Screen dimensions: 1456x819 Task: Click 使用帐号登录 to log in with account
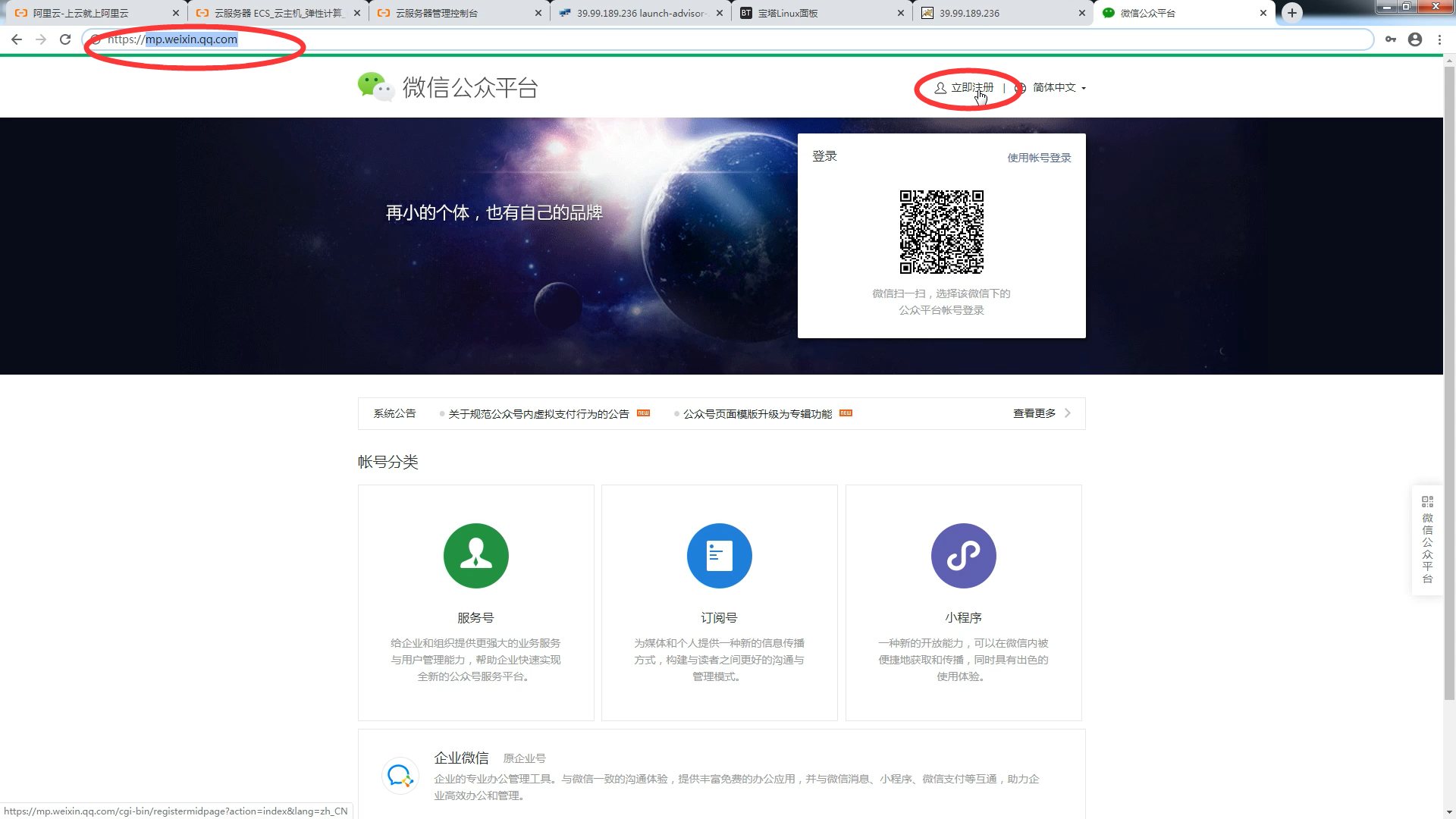pos(1039,158)
